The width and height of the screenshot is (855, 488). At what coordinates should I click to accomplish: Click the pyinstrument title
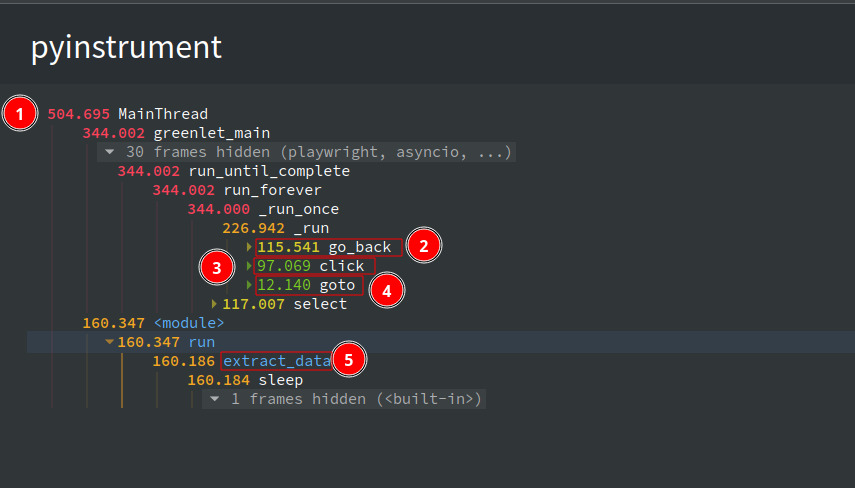tap(127, 47)
